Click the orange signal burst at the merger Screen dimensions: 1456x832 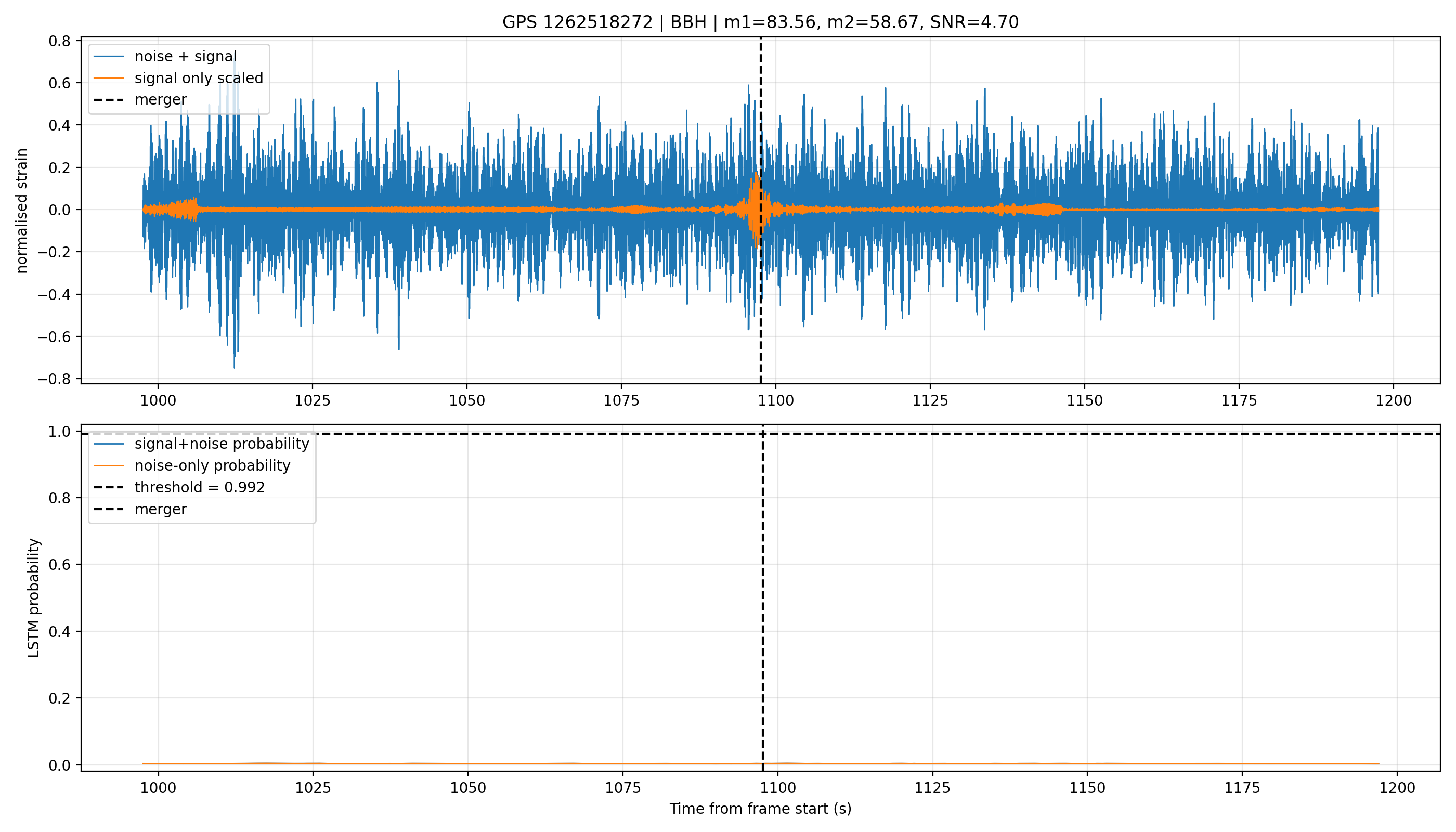coord(757,210)
